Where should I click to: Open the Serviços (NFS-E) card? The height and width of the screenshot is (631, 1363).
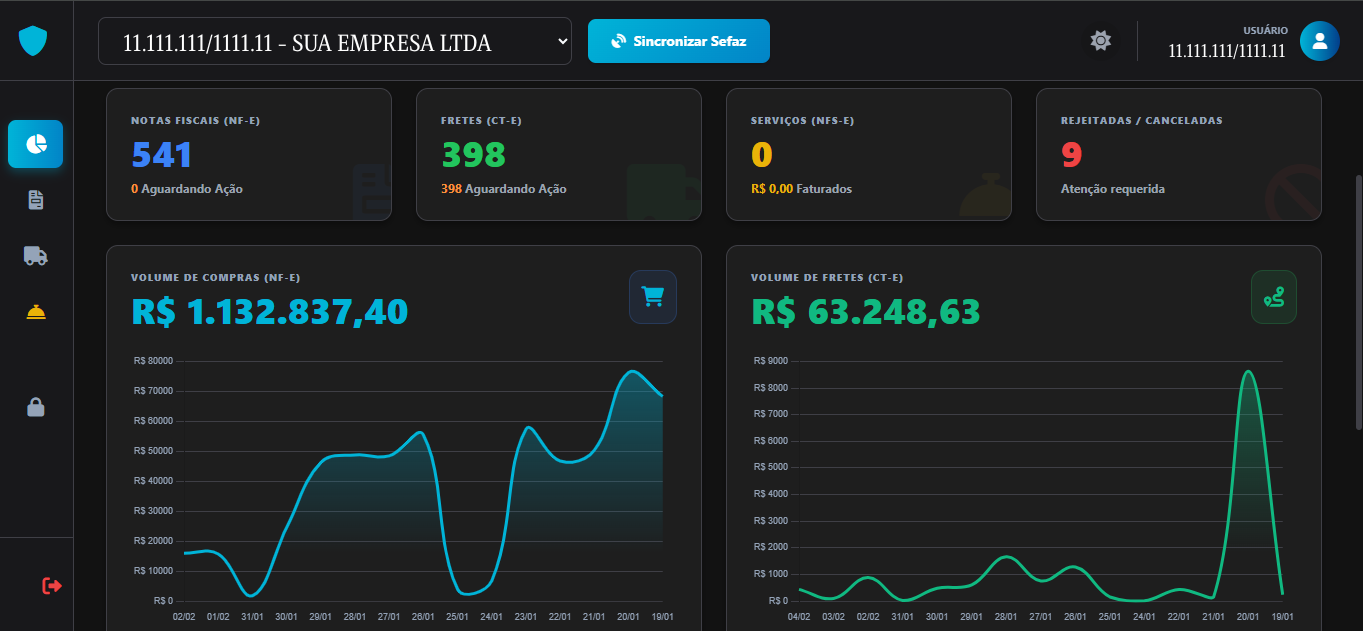click(x=869, y=154)
